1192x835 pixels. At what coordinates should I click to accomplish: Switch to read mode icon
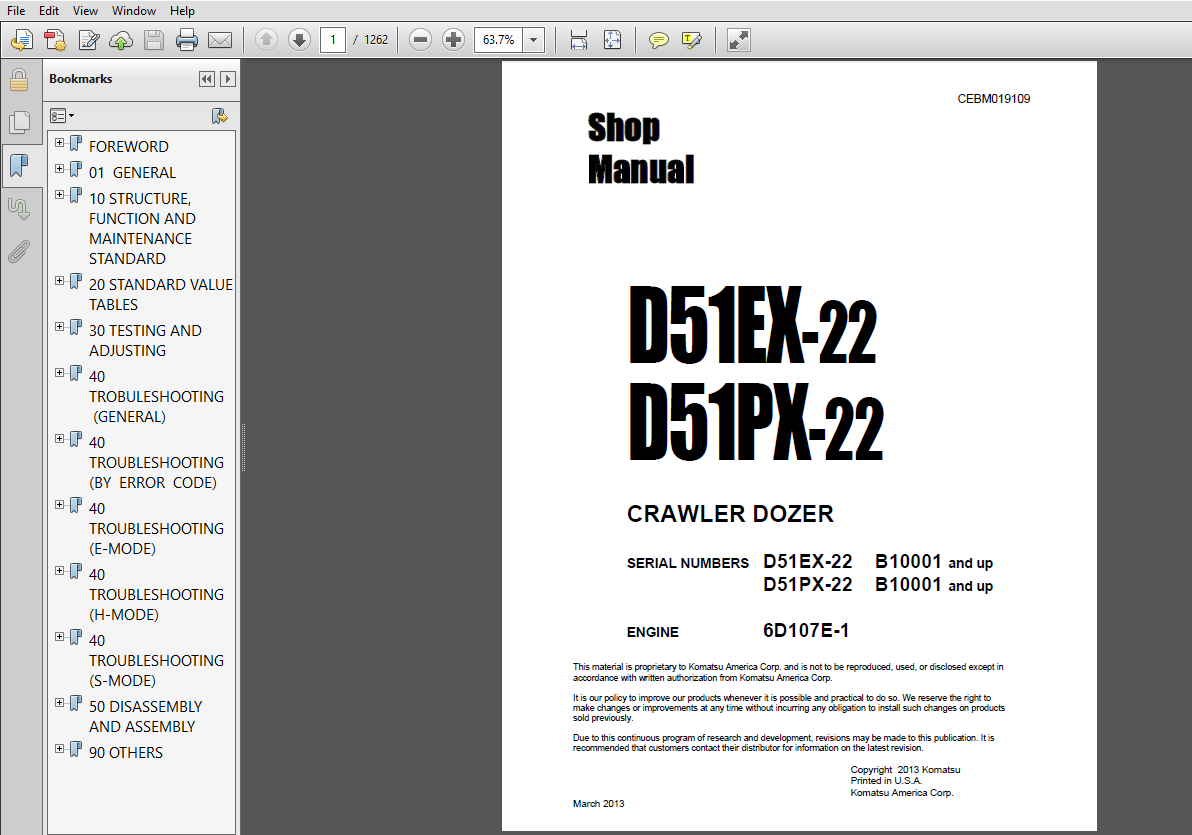point(738,40)
